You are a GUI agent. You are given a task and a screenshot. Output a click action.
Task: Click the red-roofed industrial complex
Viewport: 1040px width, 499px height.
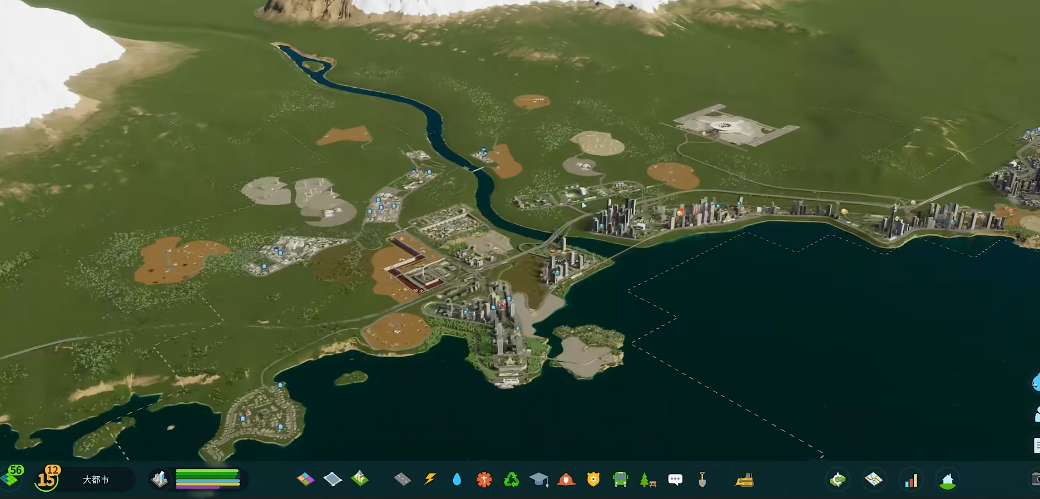pyautogui.click(x=417, y=265)
